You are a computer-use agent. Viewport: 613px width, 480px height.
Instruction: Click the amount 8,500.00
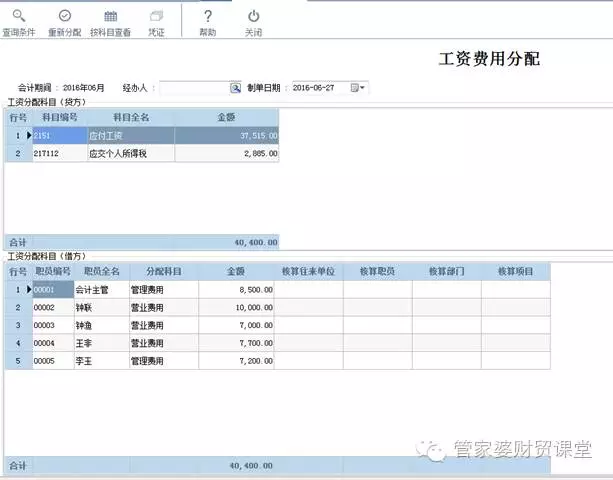(x=236, y=290)
